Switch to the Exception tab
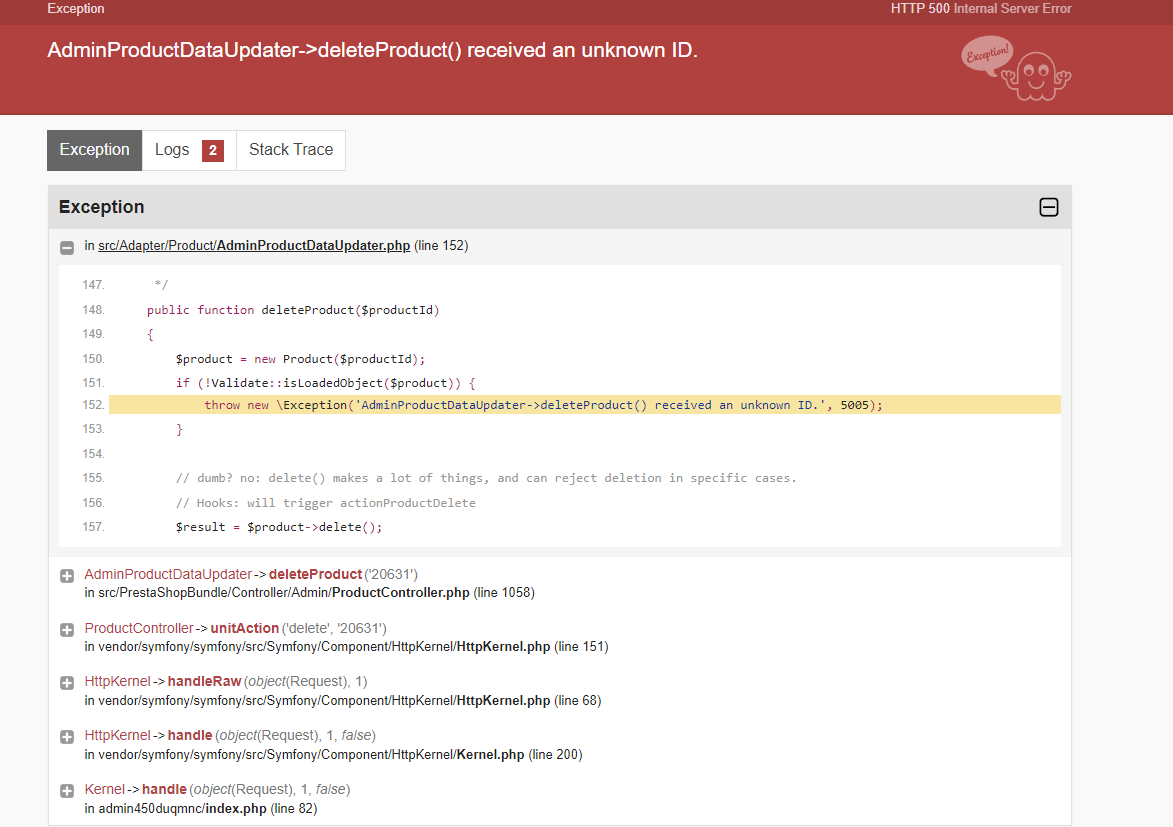This screenshot has height=827, width=1173. click(x=94, y=150)
